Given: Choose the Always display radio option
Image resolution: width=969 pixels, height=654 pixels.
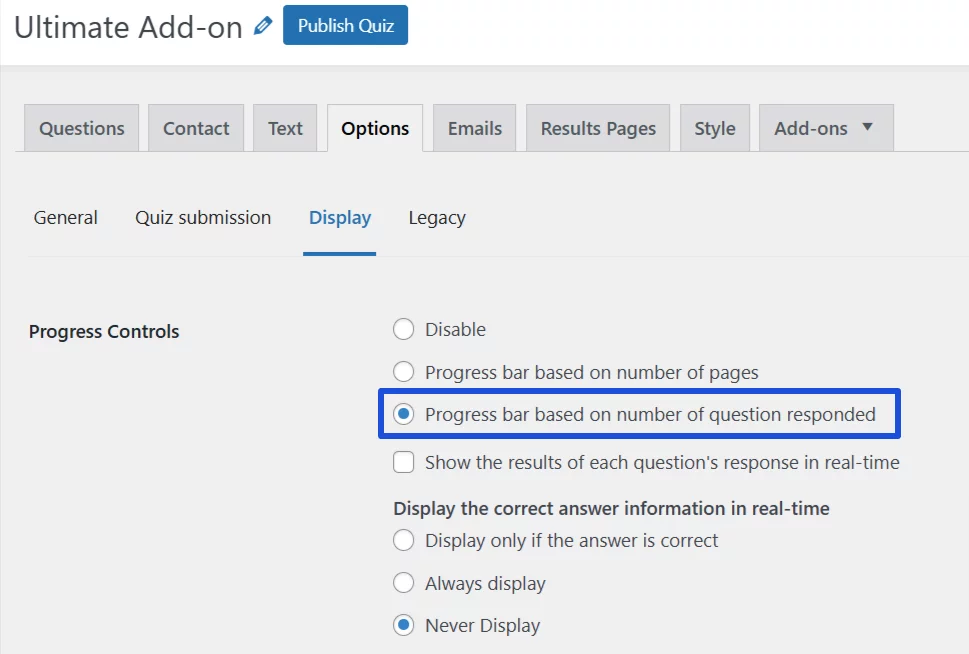Looking at the screenshot, I should [x=404, y=583].
